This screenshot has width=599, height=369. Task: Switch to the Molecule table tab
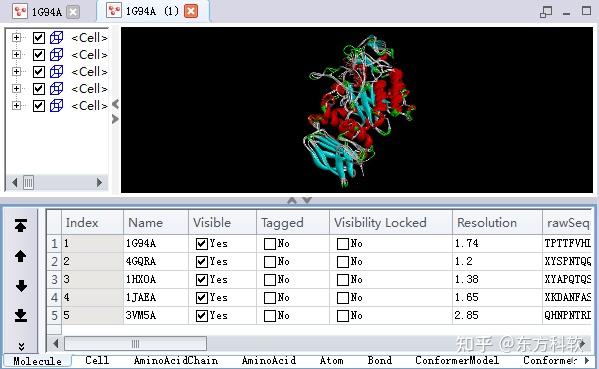click(x=37, y=361)
